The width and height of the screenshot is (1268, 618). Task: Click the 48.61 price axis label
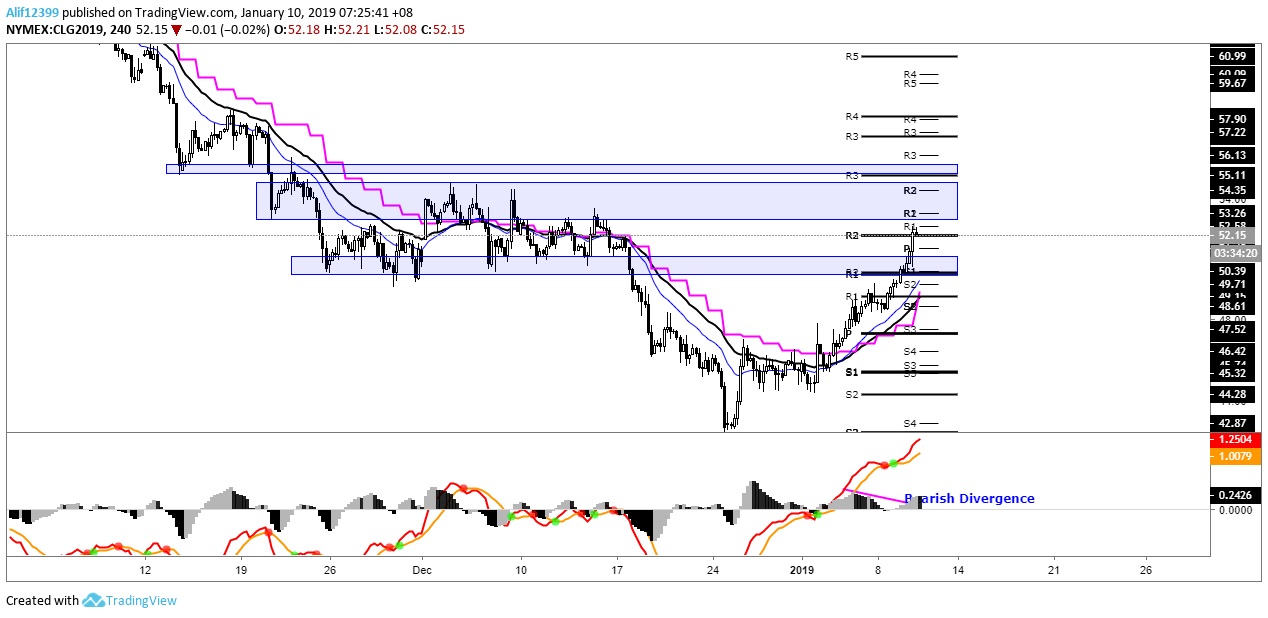[x=1232, y=307]
